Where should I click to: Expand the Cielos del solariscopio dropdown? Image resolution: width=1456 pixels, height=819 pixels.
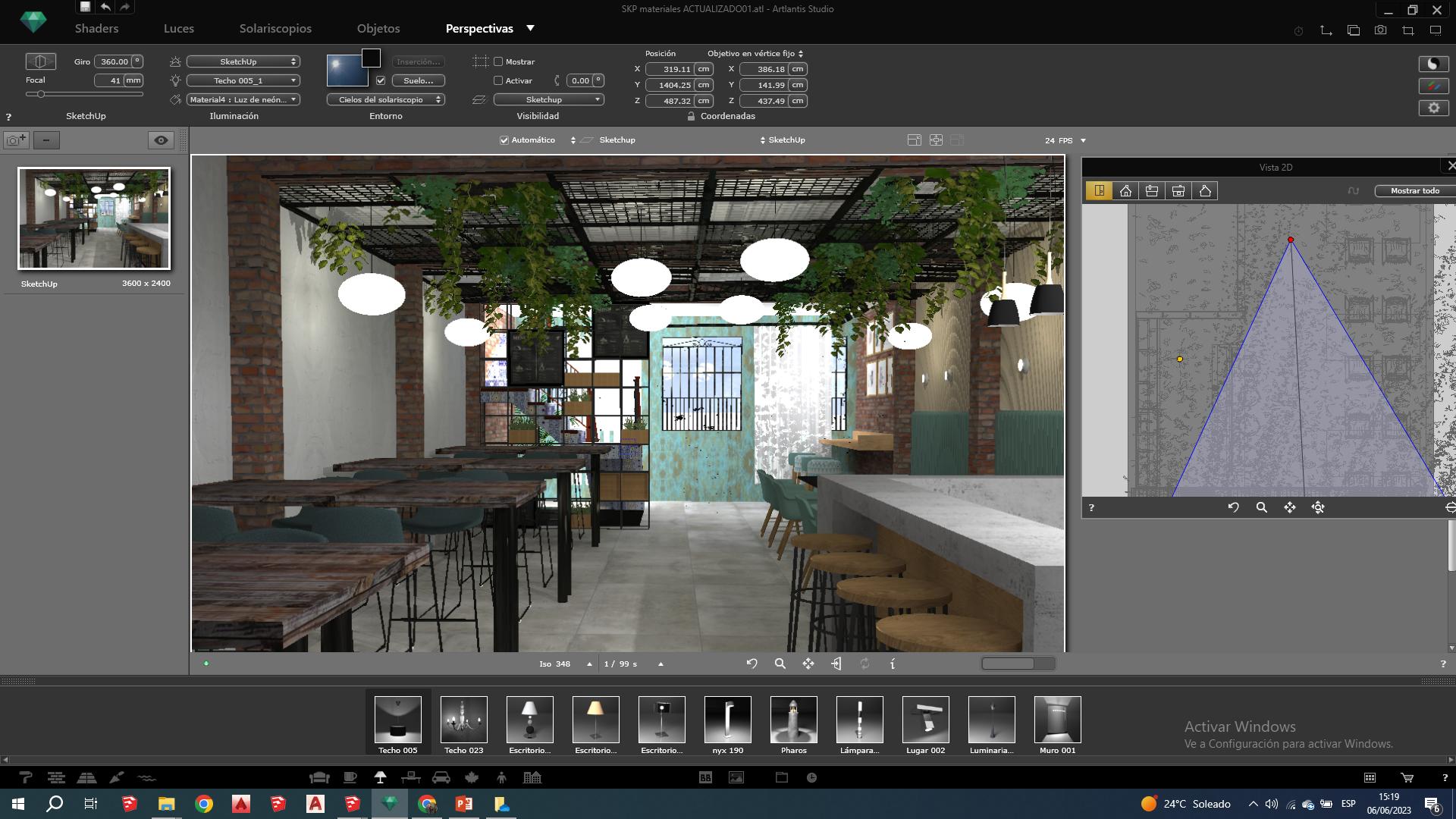point(385,99)
